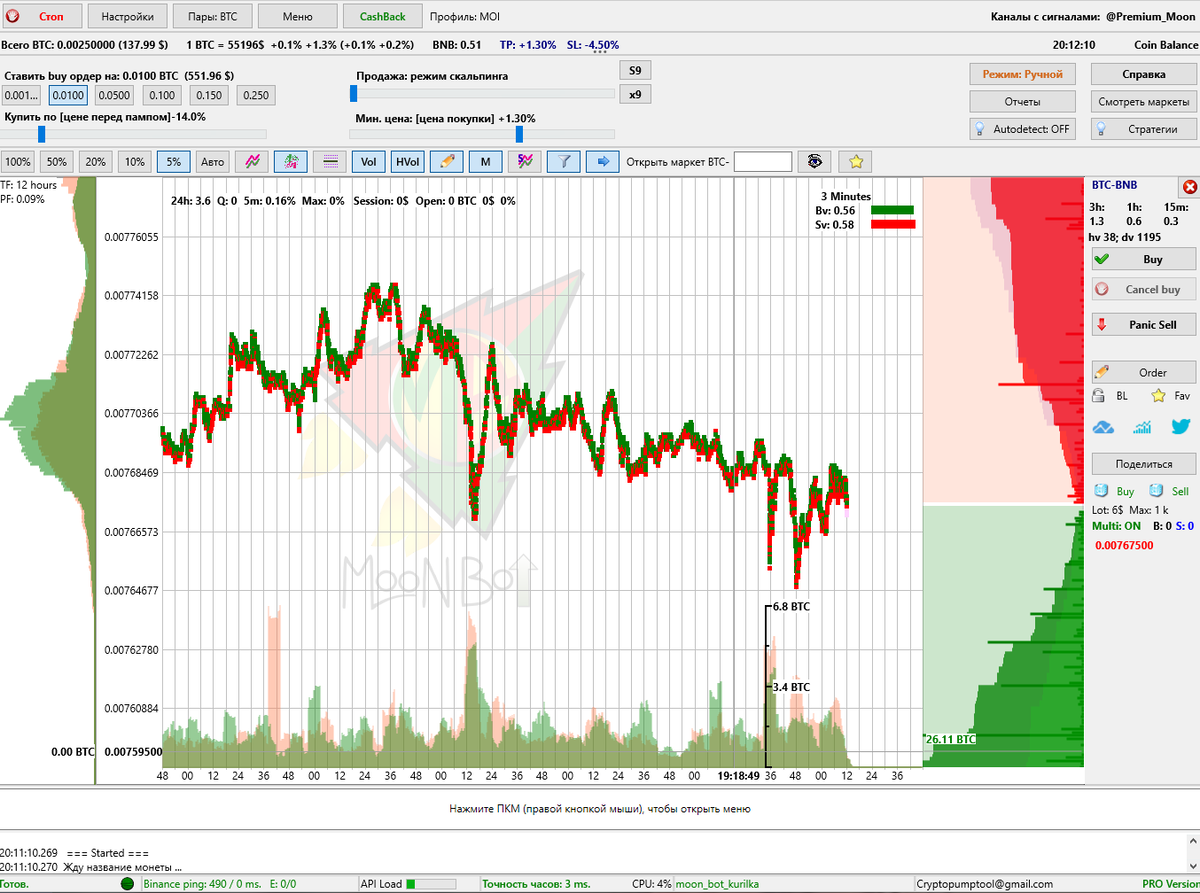Open the Пары: BTC pairs list
Image resolution: width=1200 pixels, height=893 pixels.
pos(213,17)
